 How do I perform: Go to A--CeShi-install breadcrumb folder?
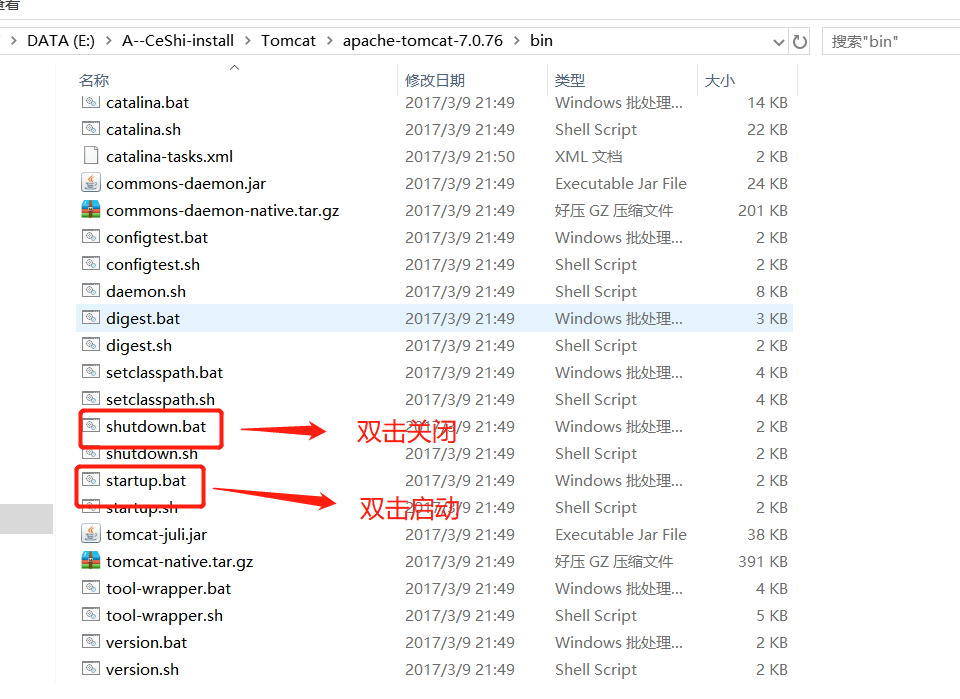point(178,41)
